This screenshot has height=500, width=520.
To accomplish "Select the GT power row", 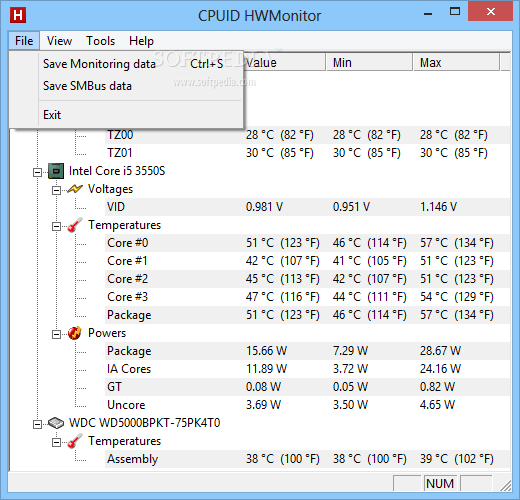I will 307,387.
